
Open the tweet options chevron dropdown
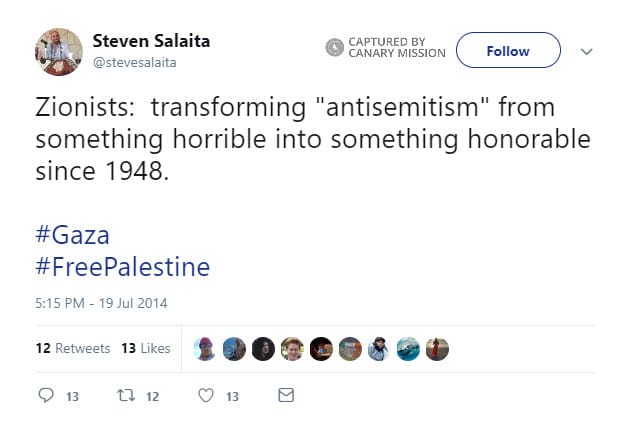587,51
